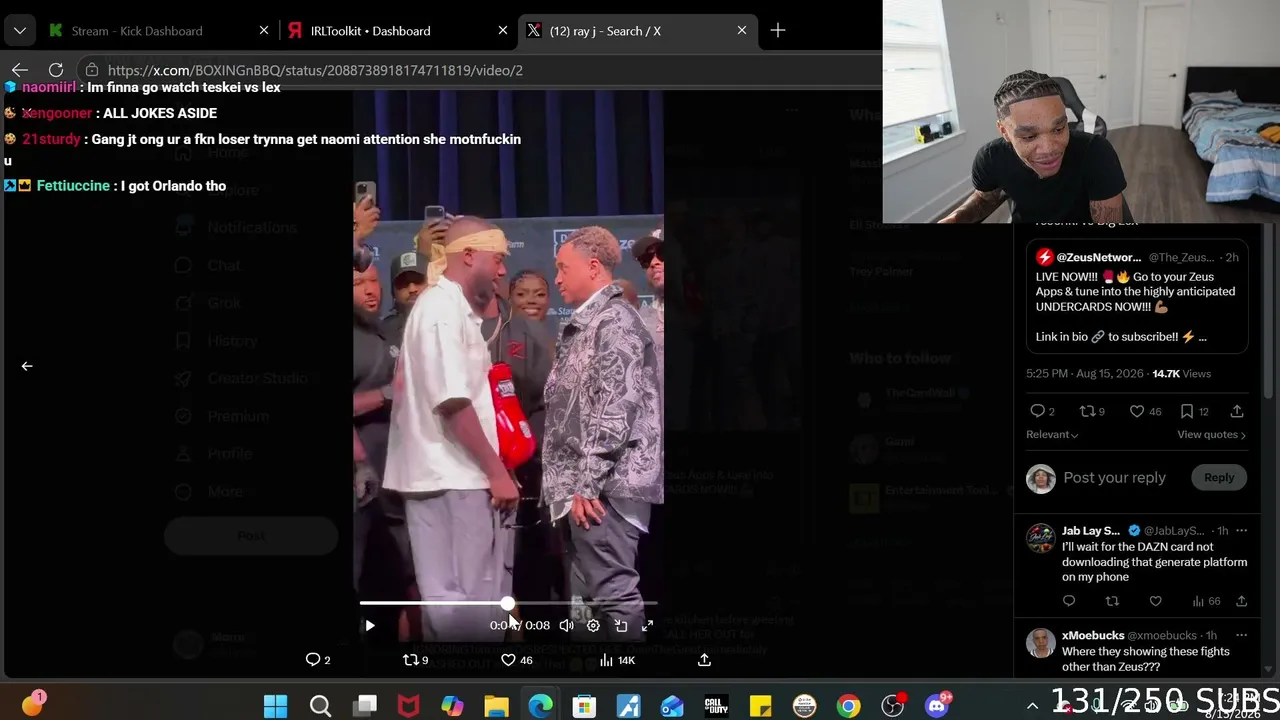Close the IRLToolkit Dashboard tab

point(503,31)
